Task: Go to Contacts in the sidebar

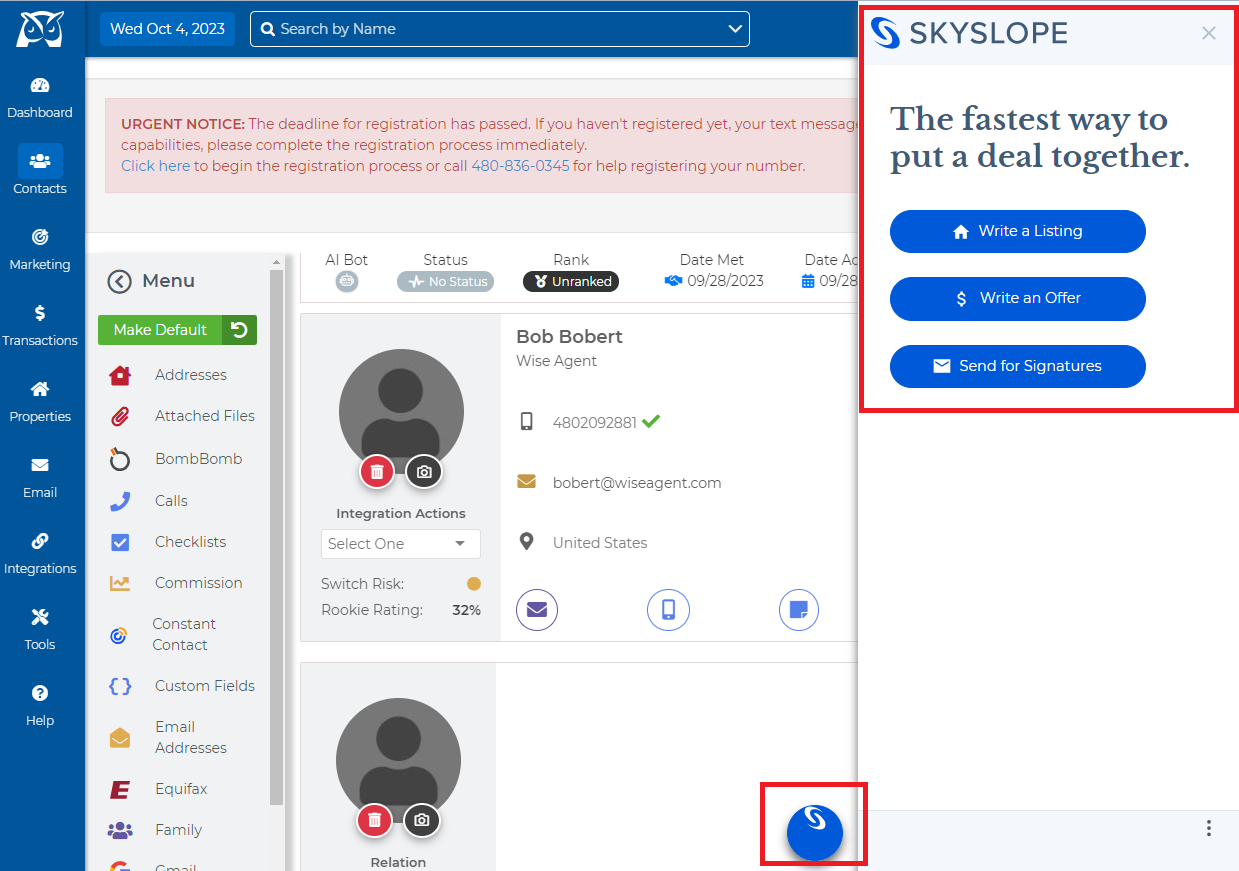Action: (x=40, y=170)
